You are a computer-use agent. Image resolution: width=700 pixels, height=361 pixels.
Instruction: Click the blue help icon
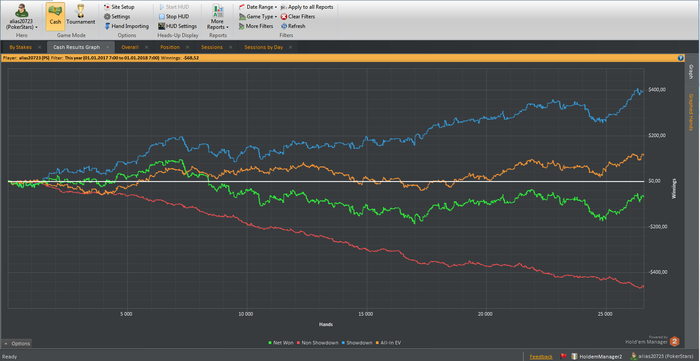(681, 58)
